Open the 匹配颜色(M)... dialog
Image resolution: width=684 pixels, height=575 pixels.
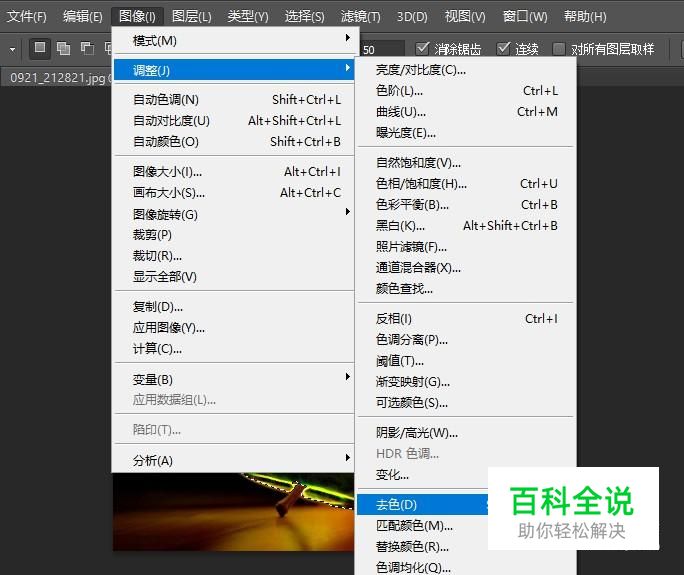point(422,525)
